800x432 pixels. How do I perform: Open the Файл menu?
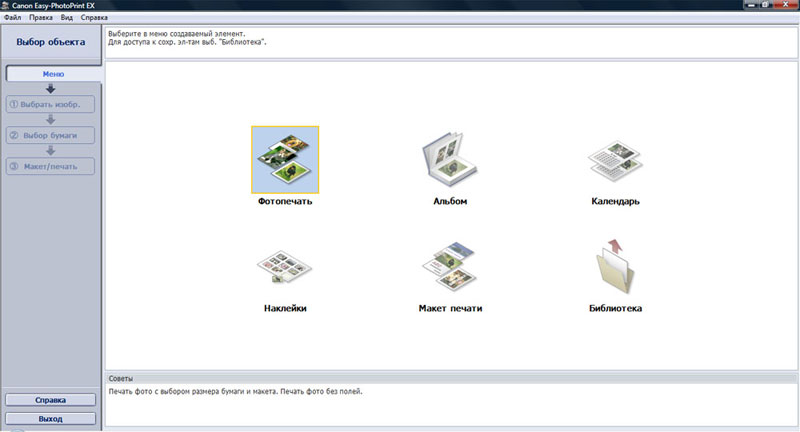click(x=13, y=17)
